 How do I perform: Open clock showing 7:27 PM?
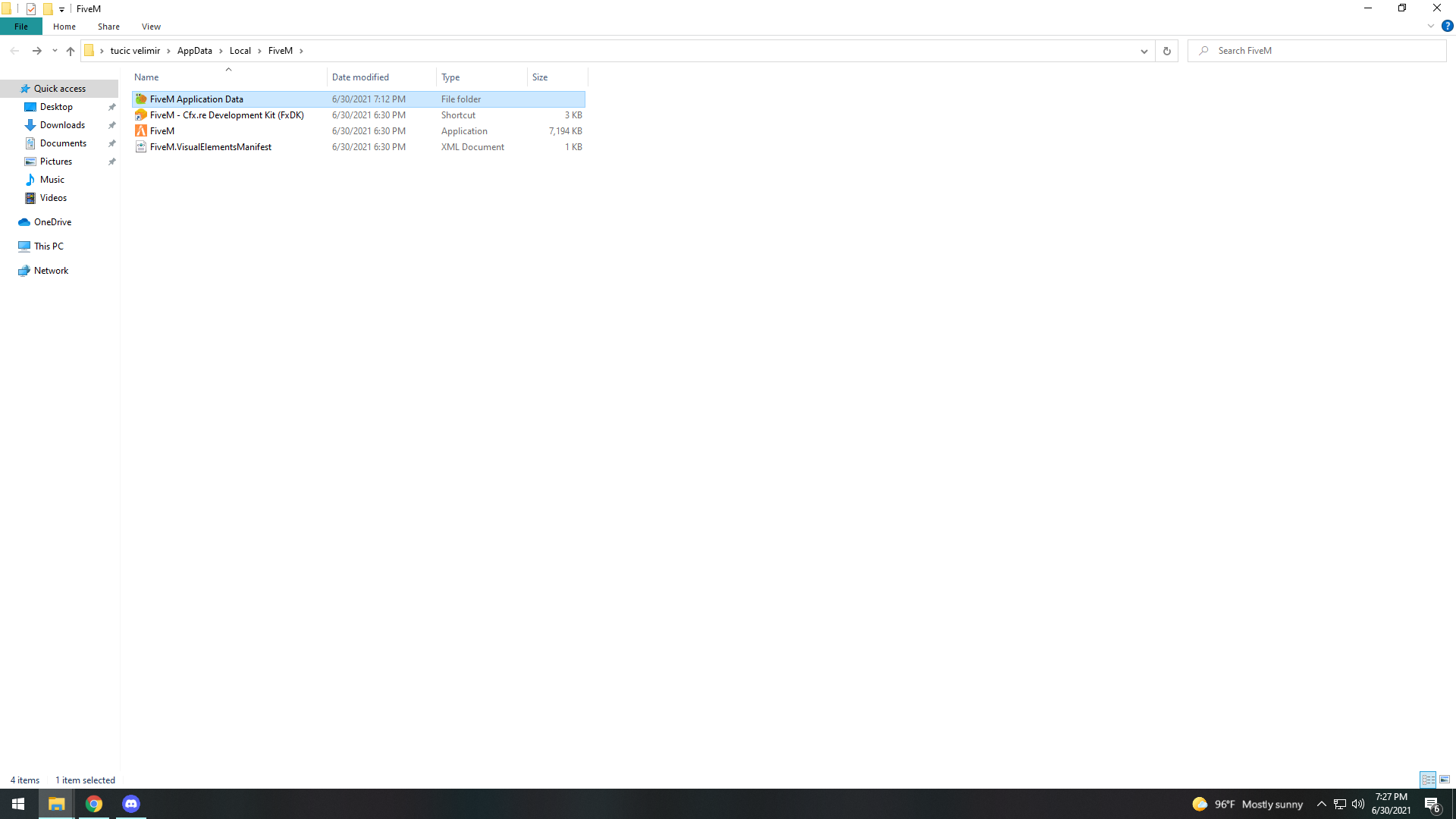tap(1391, 804)
